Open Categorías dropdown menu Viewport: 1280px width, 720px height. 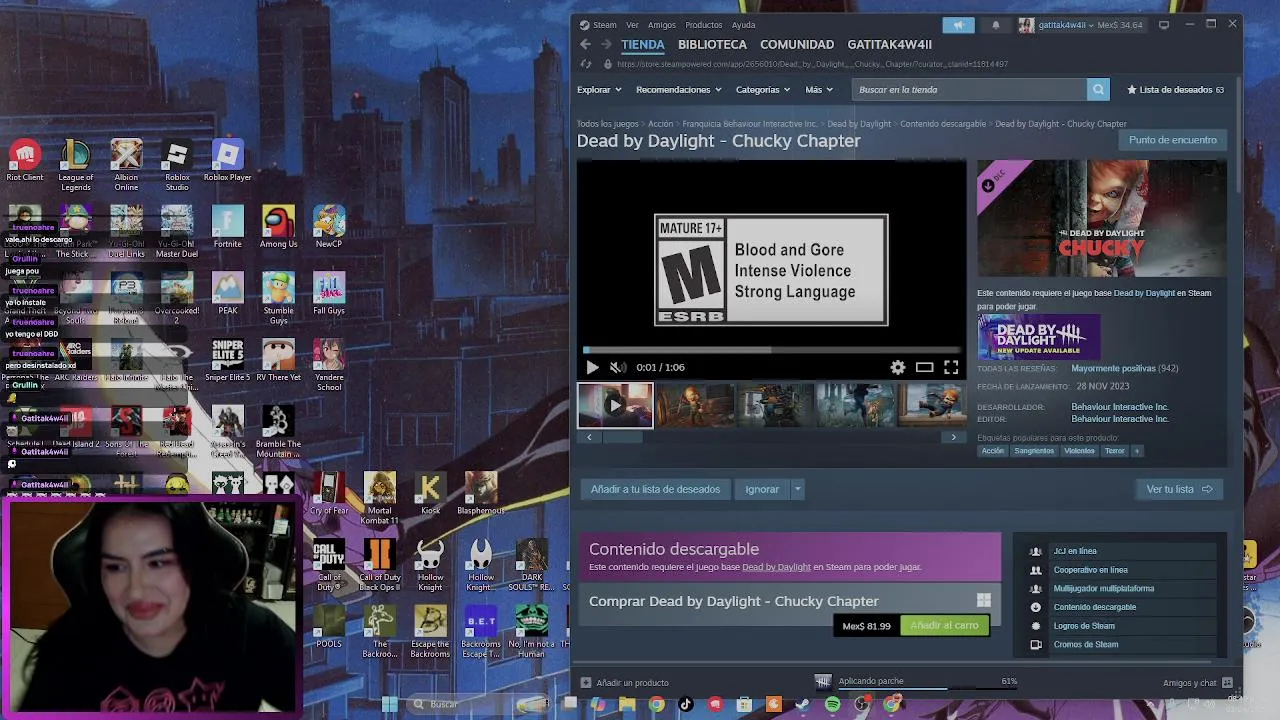(x=763, y=89)
